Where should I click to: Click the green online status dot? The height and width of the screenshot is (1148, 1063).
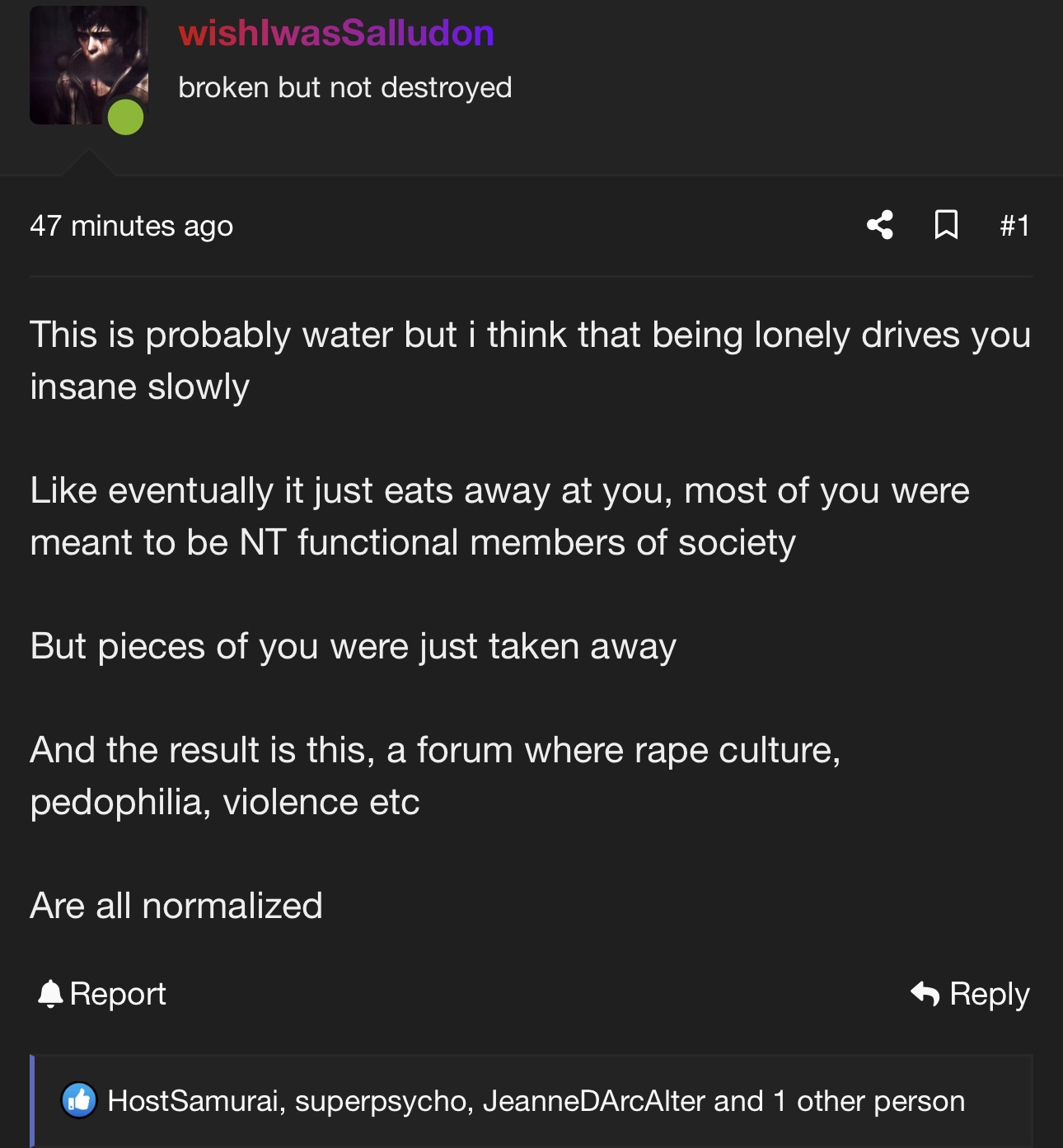(126, 117)
